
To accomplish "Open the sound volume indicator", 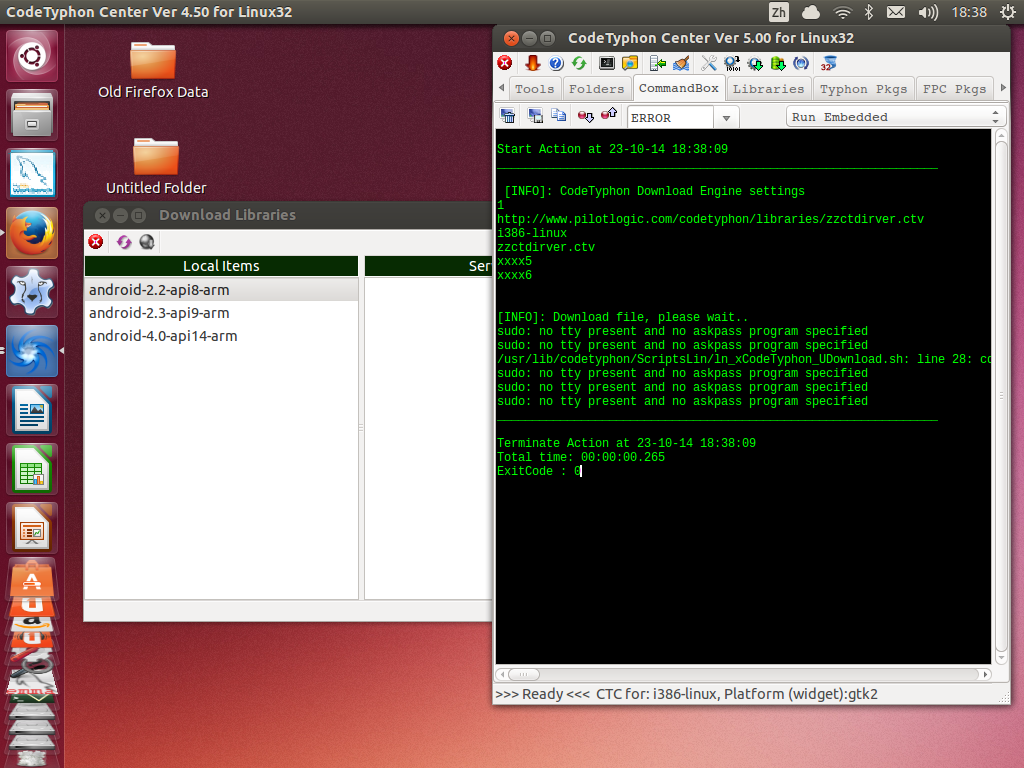I will (x=927, y=12).
